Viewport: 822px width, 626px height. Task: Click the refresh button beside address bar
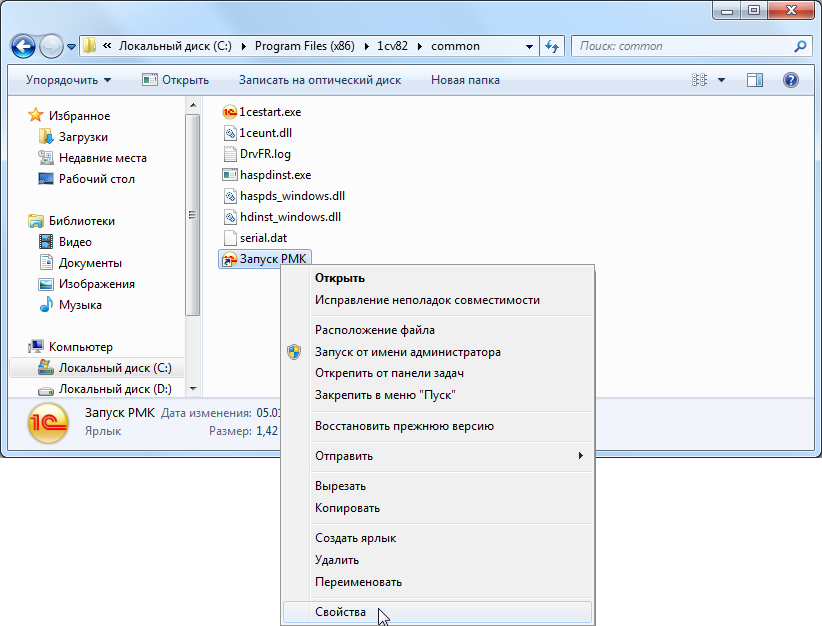552,46
